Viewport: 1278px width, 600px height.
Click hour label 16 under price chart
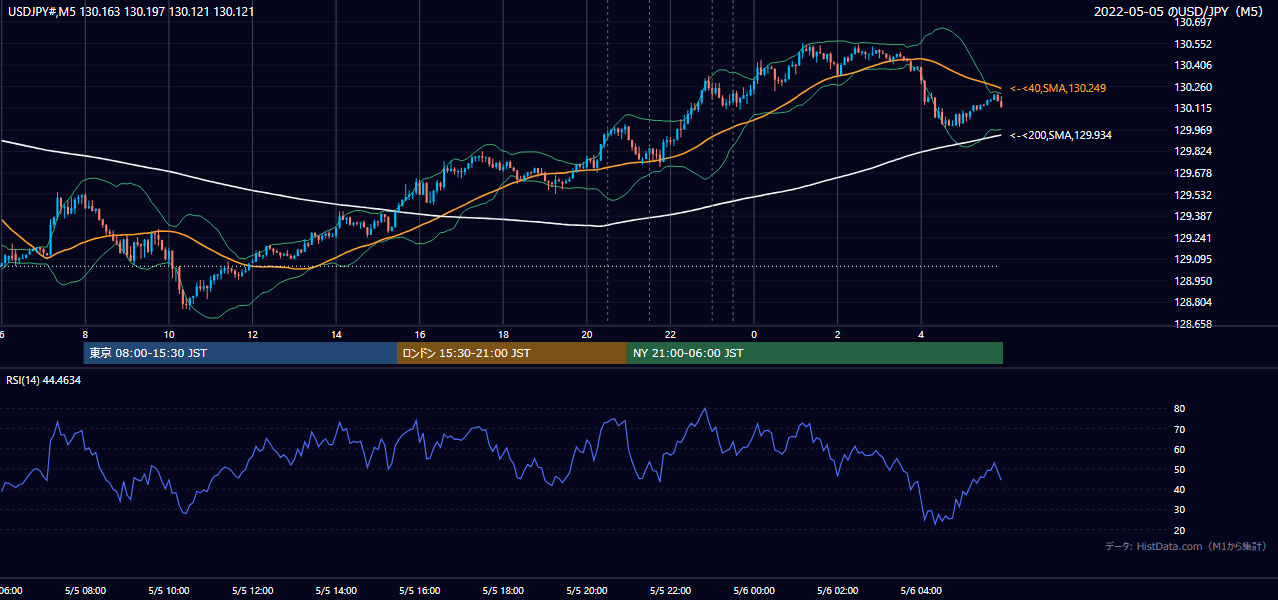420,335
